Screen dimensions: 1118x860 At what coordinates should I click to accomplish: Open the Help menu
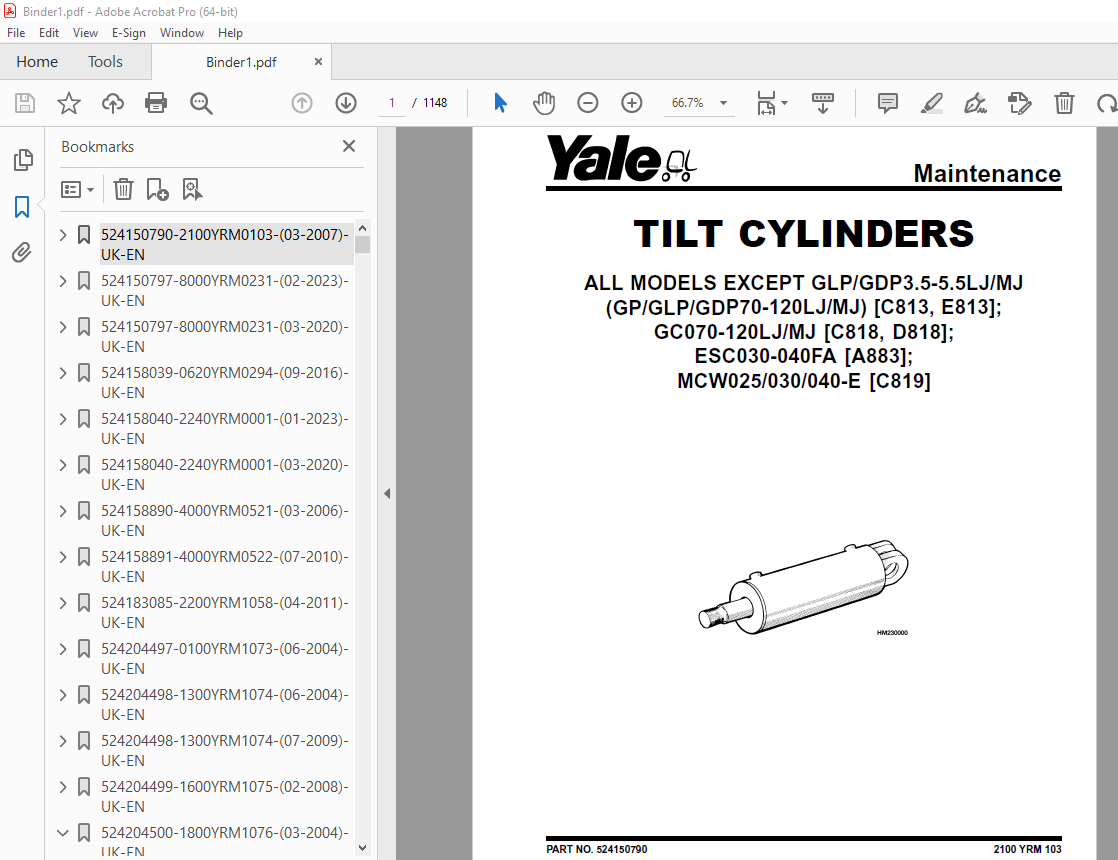coord(230,33)
